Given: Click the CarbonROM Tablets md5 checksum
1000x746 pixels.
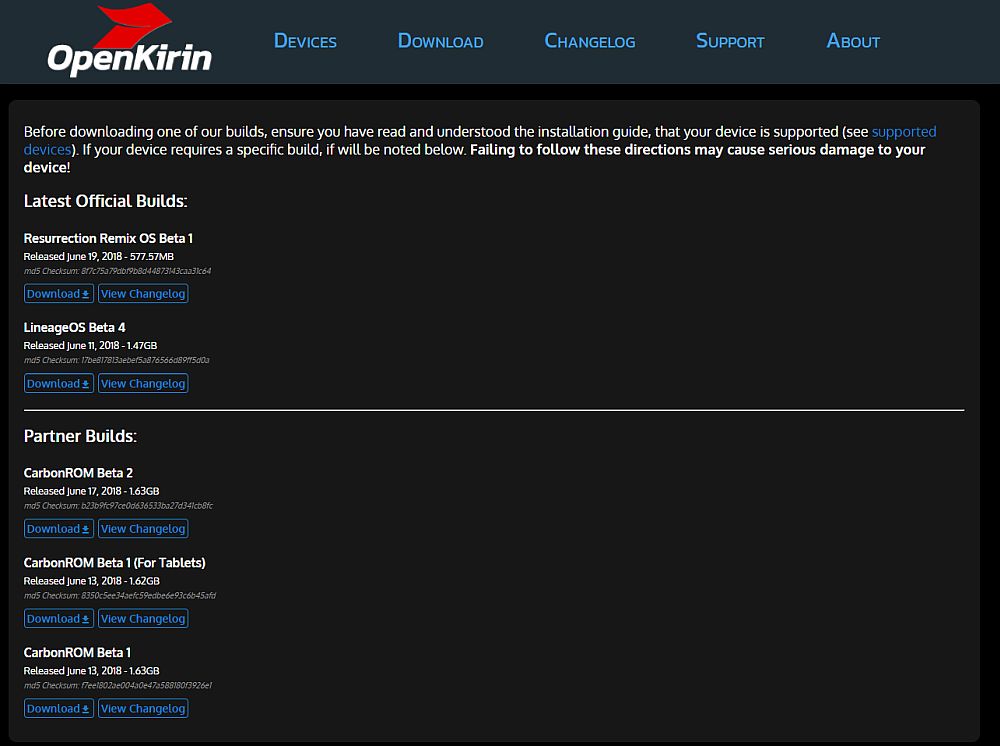Looking at the screenshot, I should (120, 596).
